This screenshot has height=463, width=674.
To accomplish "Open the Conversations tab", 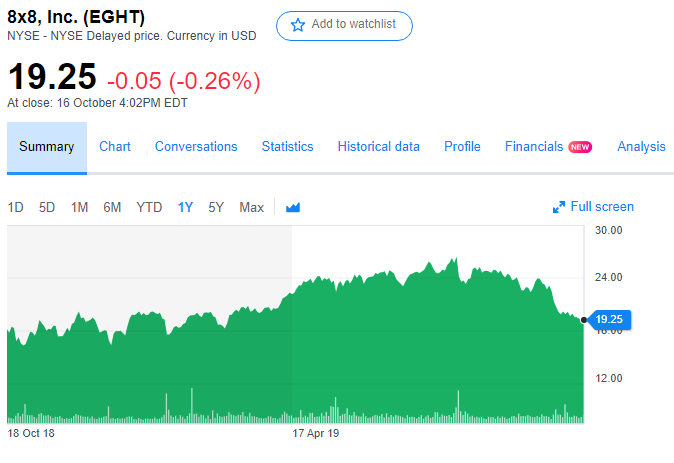I will (196, 147).
